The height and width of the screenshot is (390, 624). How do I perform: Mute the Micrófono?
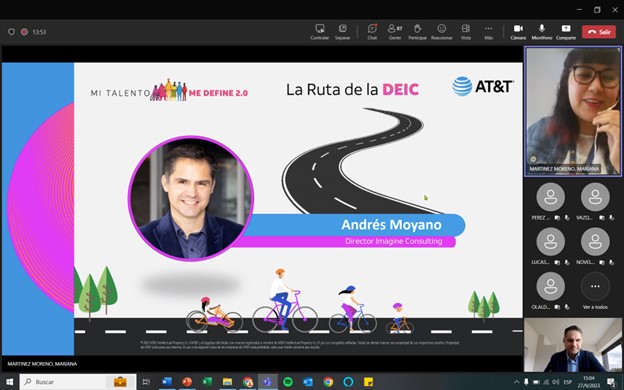click(542, 32)
